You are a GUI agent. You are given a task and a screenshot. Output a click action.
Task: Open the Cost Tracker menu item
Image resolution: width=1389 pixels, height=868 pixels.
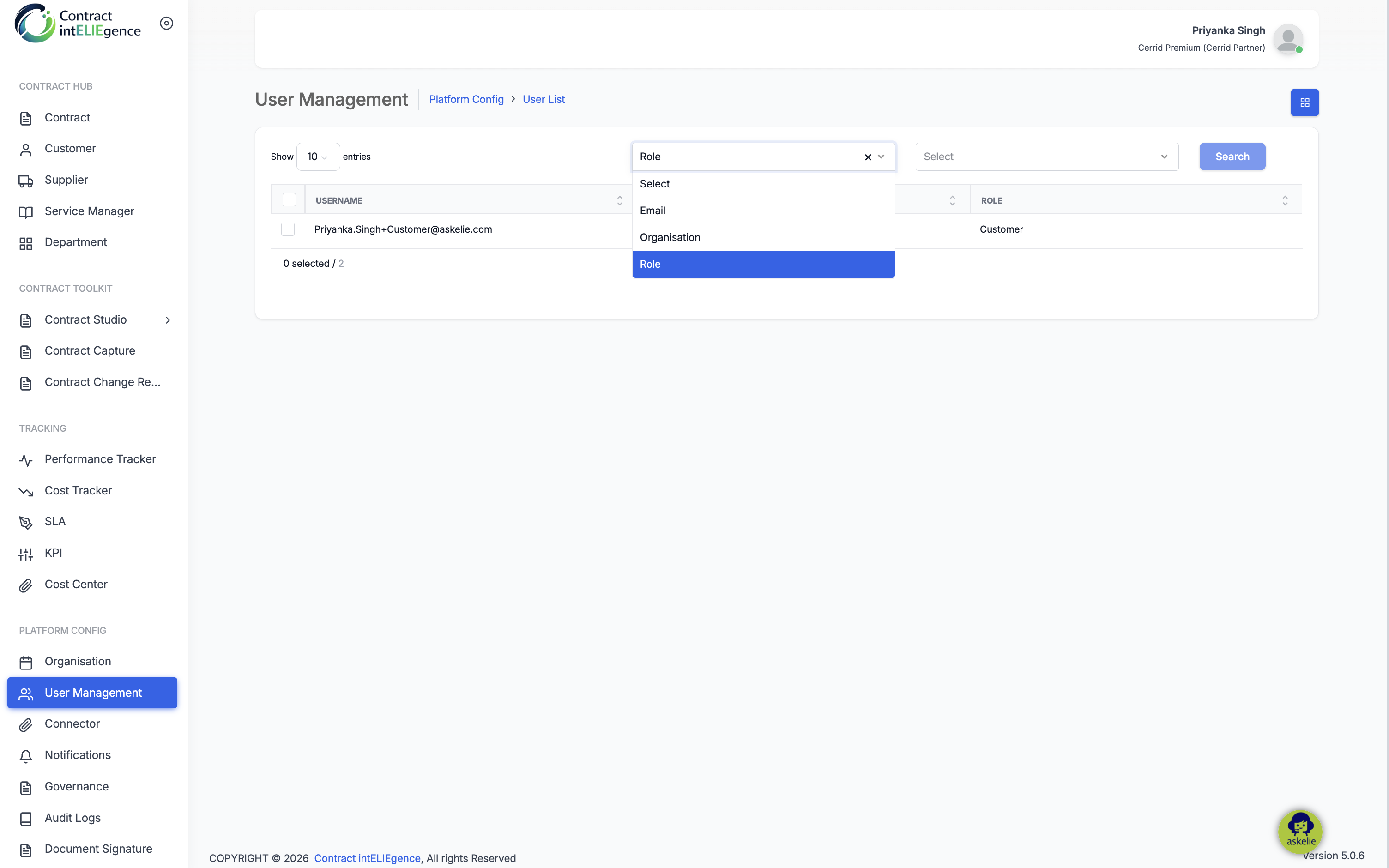click(92, 491)
